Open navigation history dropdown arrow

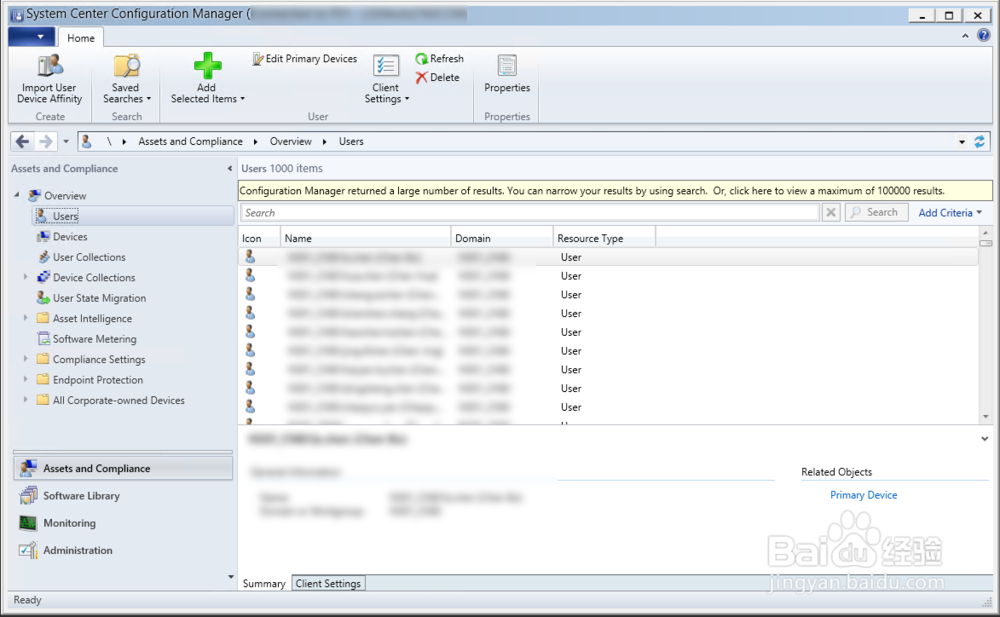[66, 142]
